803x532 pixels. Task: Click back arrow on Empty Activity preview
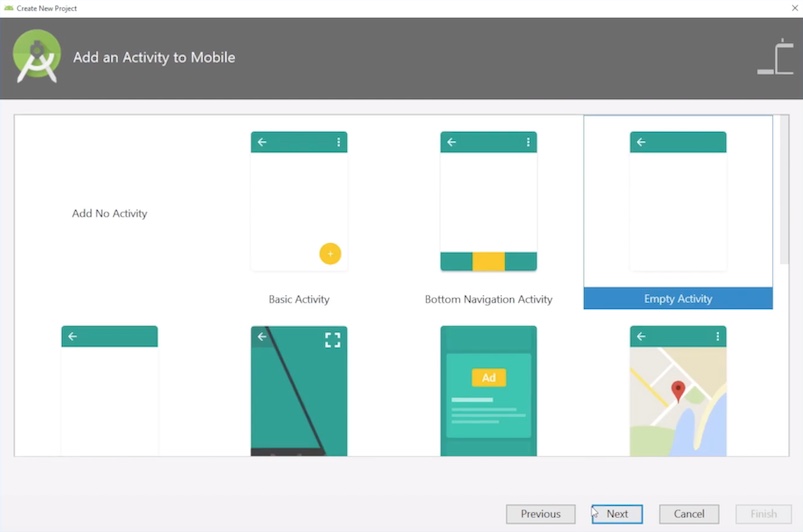(x=641, y=142)
